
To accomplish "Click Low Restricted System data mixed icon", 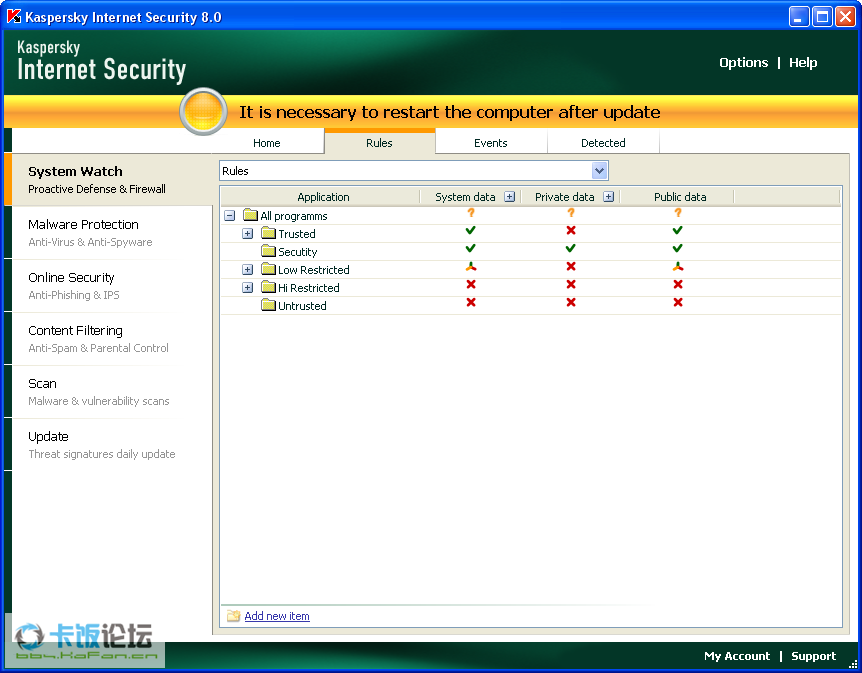I will tap(471, 266).
